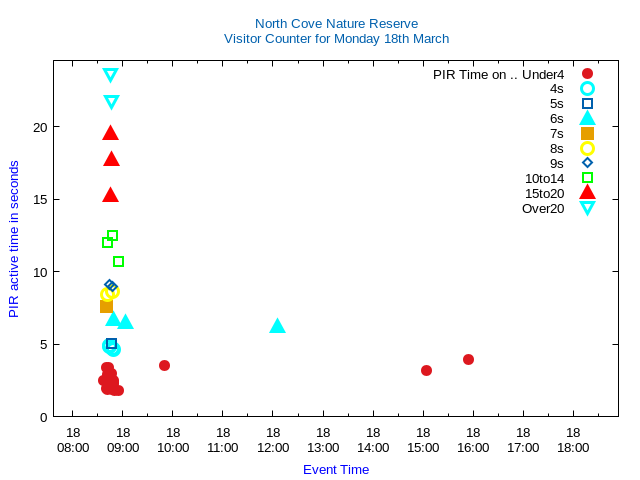The image size is (640, 480).
Task: Select the orange 7s legend square
Action: [587, 134]
